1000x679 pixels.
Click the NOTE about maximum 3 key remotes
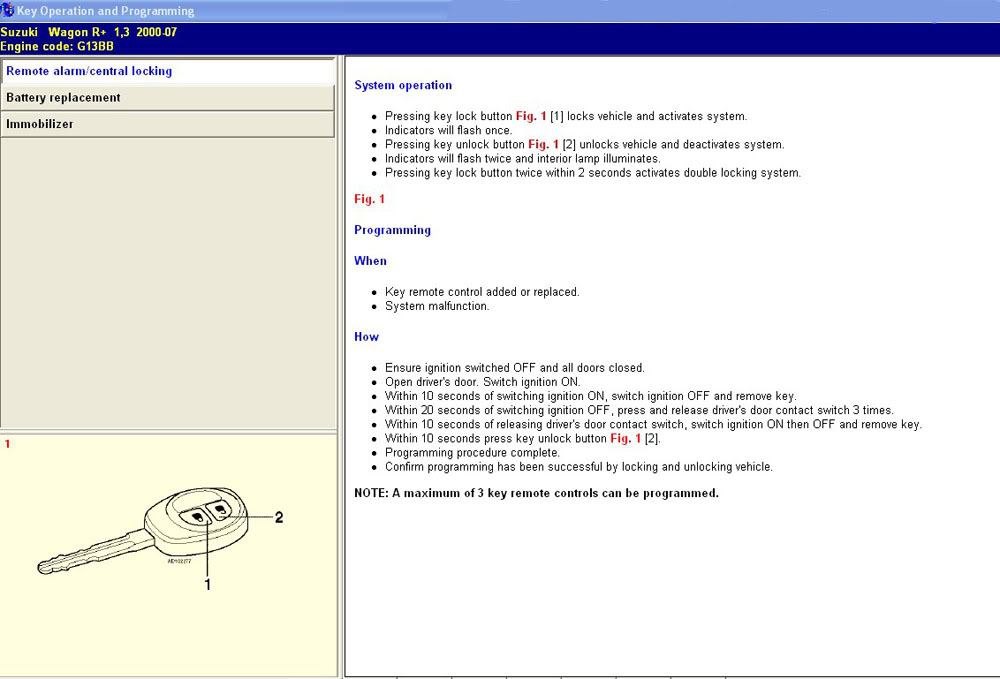coord(536,493)
